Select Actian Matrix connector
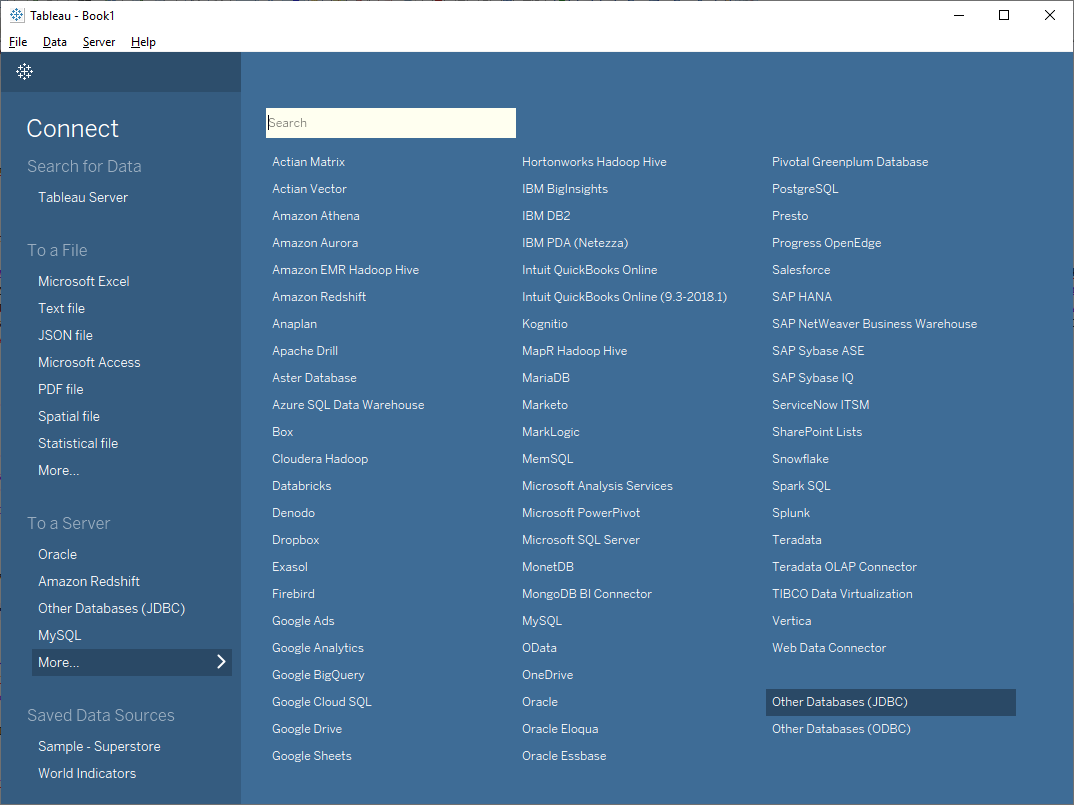 click(x=308, y=162)
